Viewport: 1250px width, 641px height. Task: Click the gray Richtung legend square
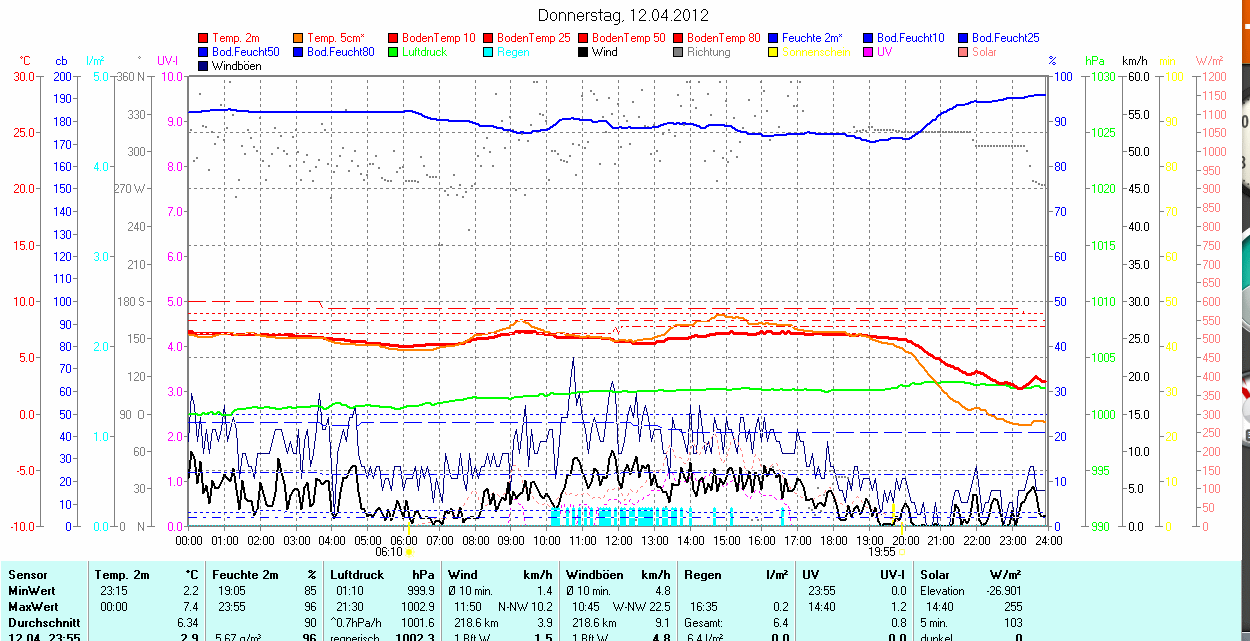coord(679,52)
